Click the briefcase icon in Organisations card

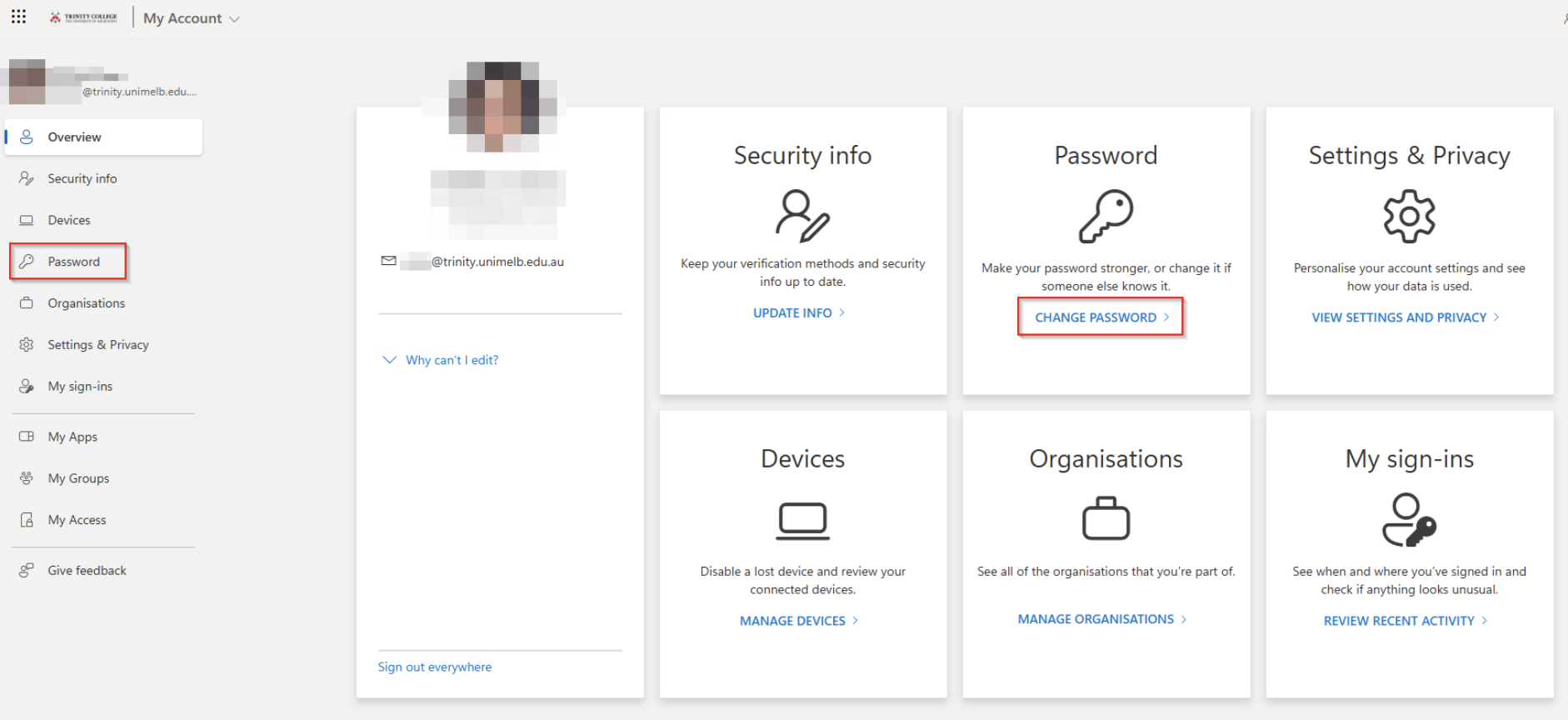1106,519
